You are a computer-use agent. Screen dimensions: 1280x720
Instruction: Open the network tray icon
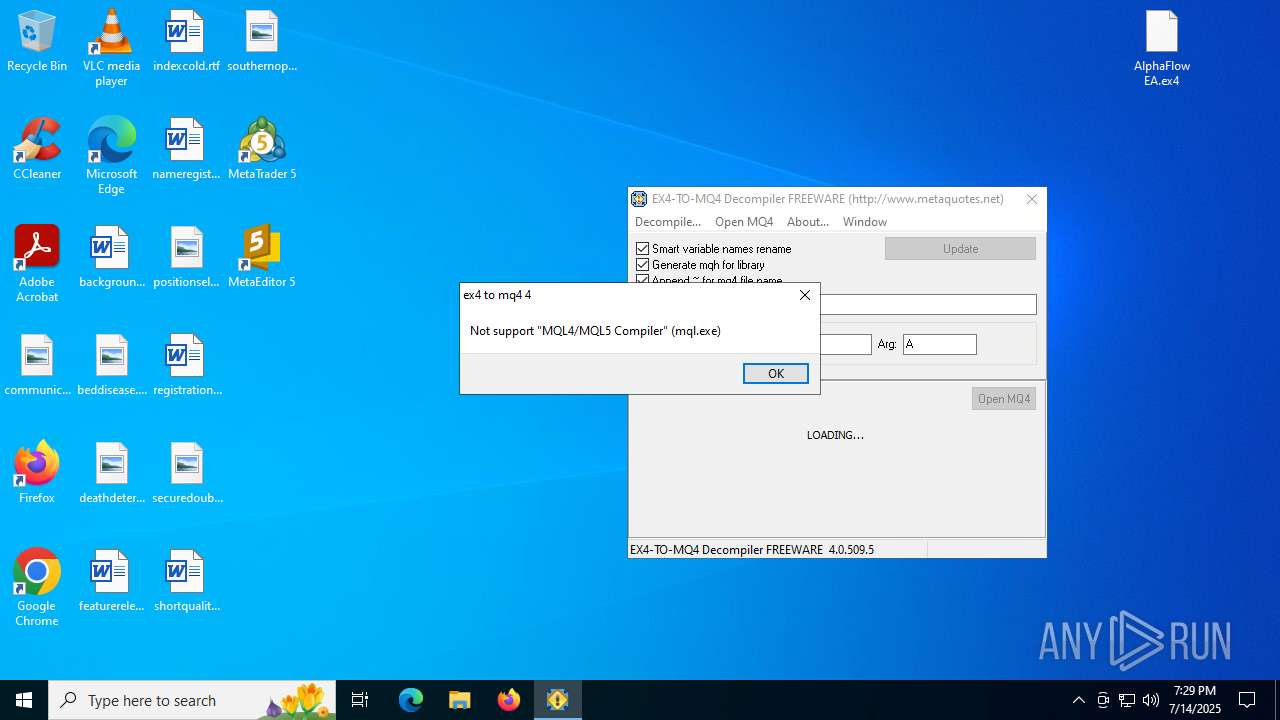click(x=1127, y=700)
